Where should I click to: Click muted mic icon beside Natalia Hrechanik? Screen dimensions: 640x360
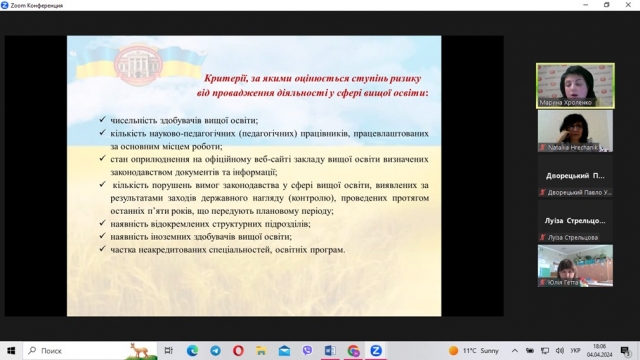[x=542, y=147]
